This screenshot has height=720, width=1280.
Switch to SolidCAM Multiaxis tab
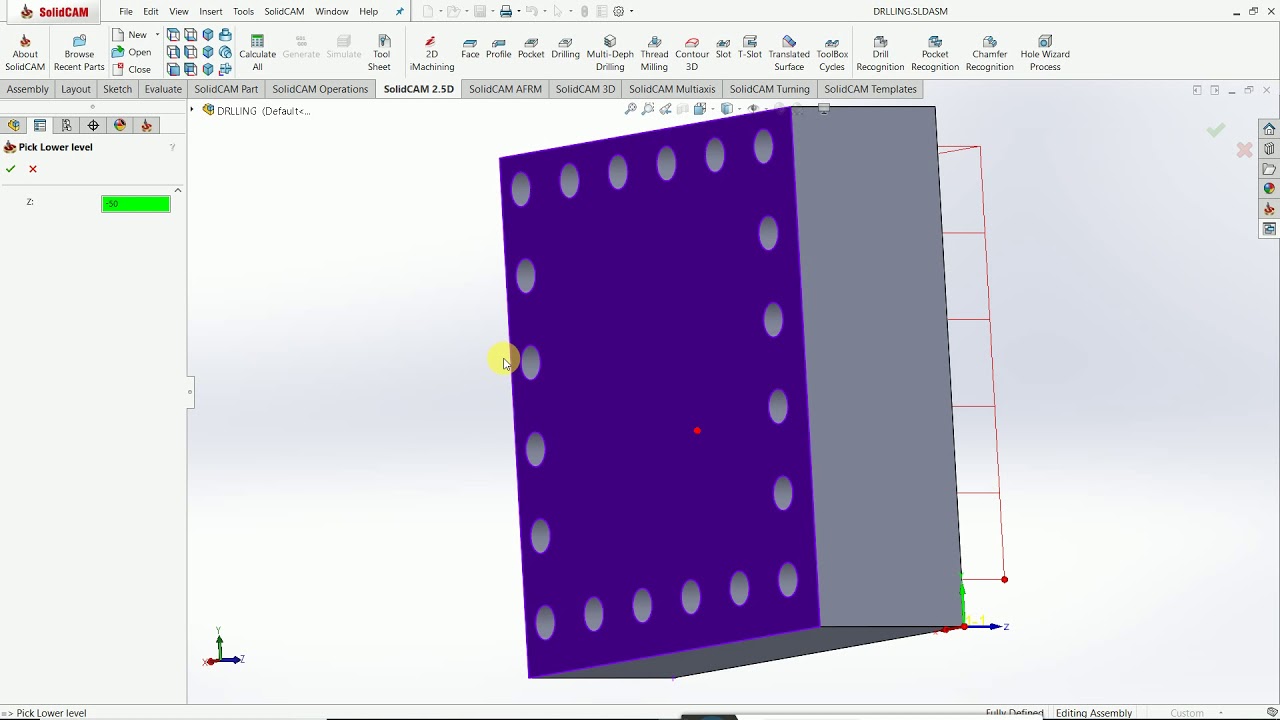(672, 89)
